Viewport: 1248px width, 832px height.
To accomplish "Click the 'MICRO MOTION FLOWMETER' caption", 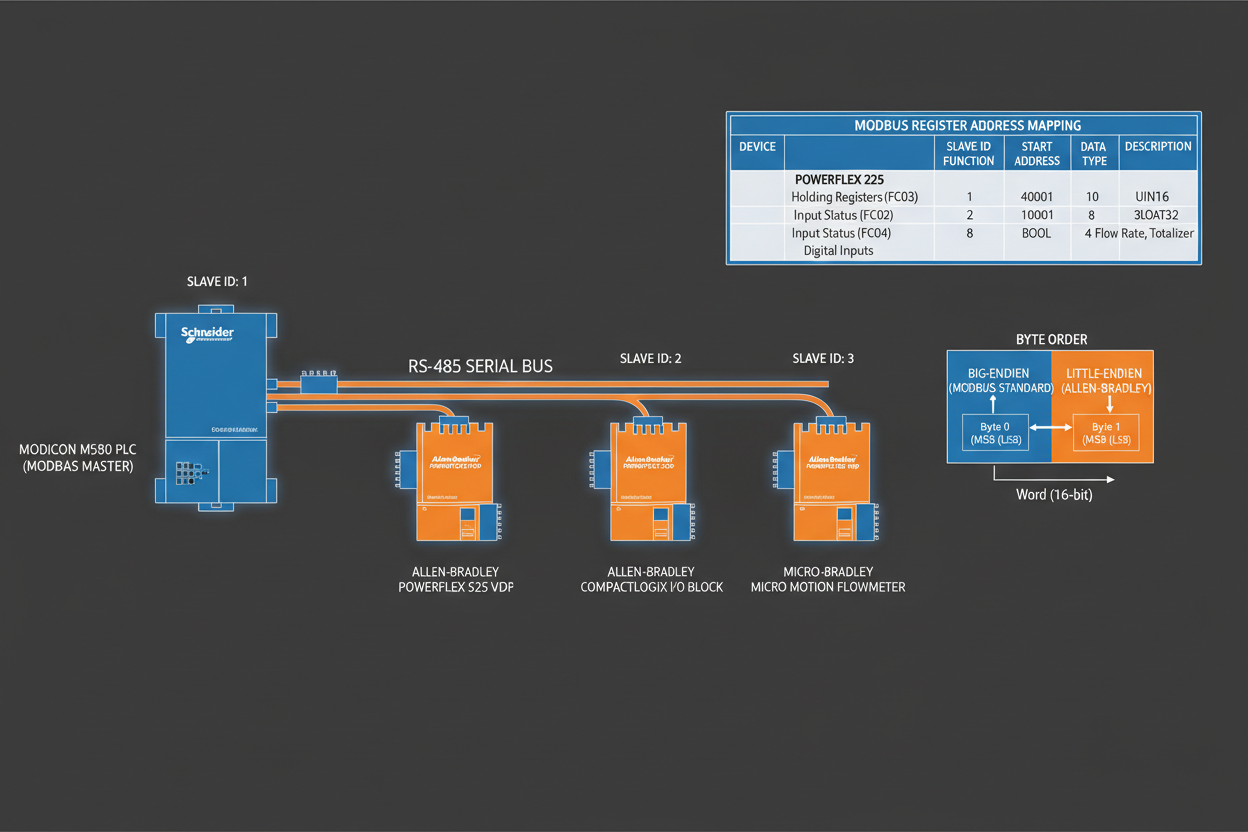I will point(828,587).
